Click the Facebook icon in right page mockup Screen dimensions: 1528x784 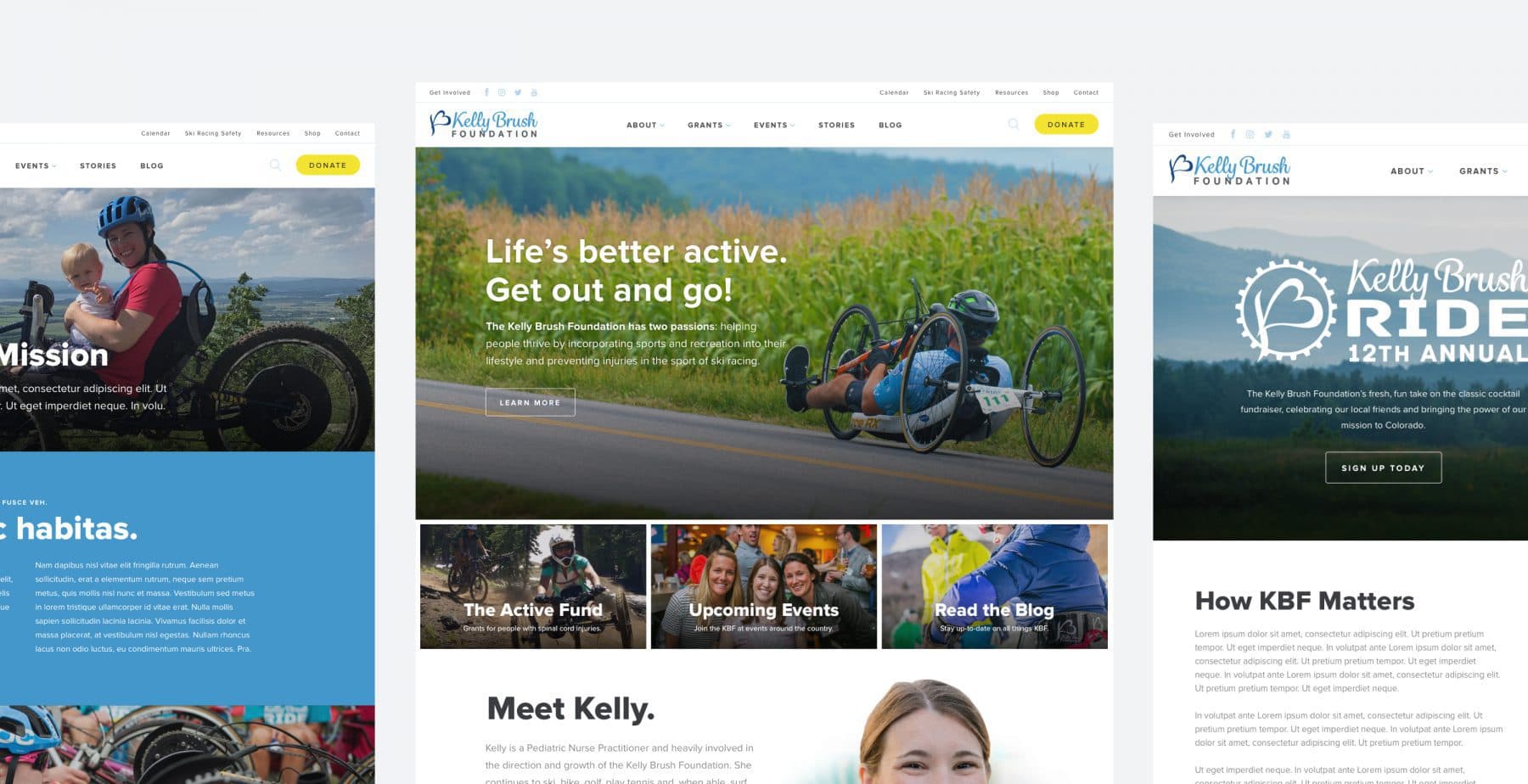(1233, 134)
